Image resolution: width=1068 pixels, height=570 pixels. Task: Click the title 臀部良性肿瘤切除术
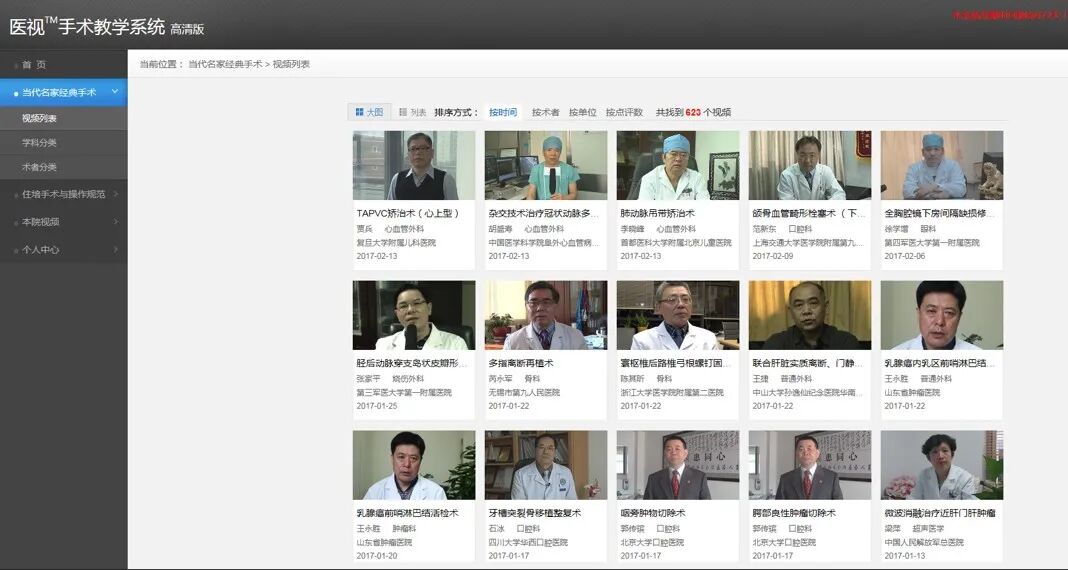[794, 513]
